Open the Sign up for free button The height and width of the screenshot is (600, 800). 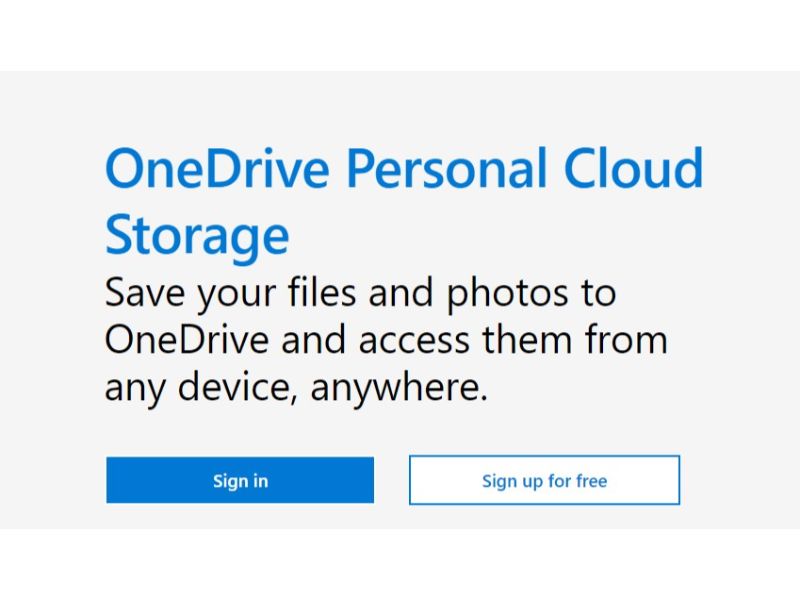point(544,480)
